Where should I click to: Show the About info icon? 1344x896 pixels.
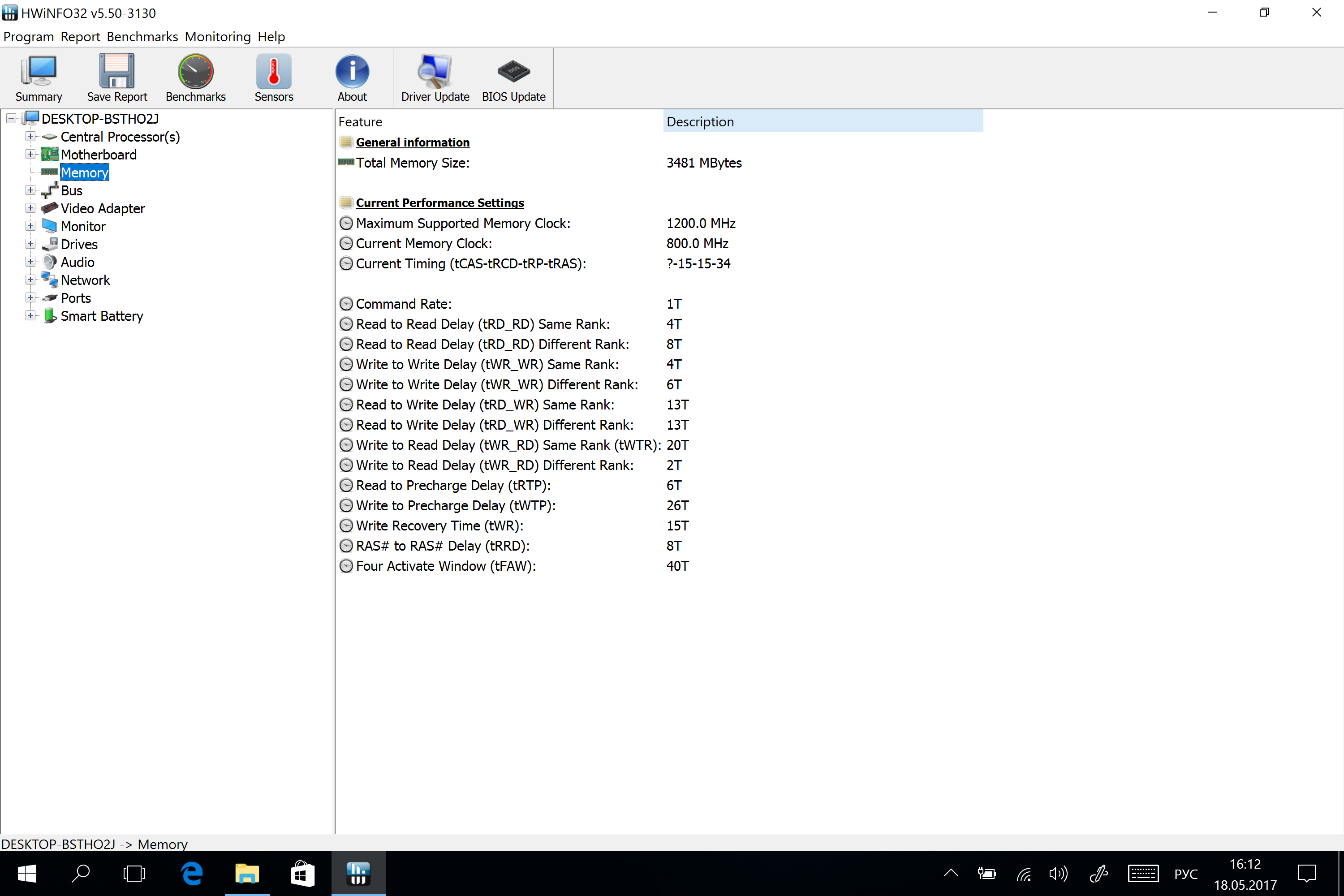(x=352, y=78)
